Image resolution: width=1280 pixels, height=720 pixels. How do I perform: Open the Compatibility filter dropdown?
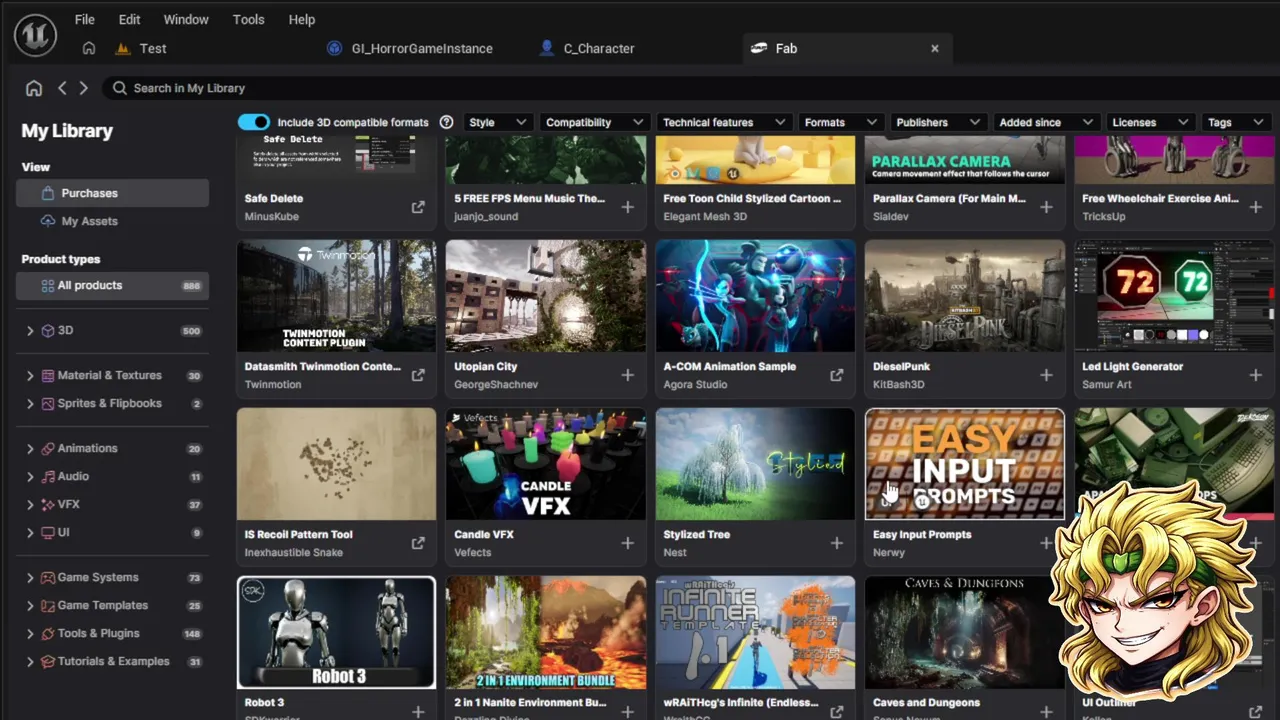coord(594,122)
